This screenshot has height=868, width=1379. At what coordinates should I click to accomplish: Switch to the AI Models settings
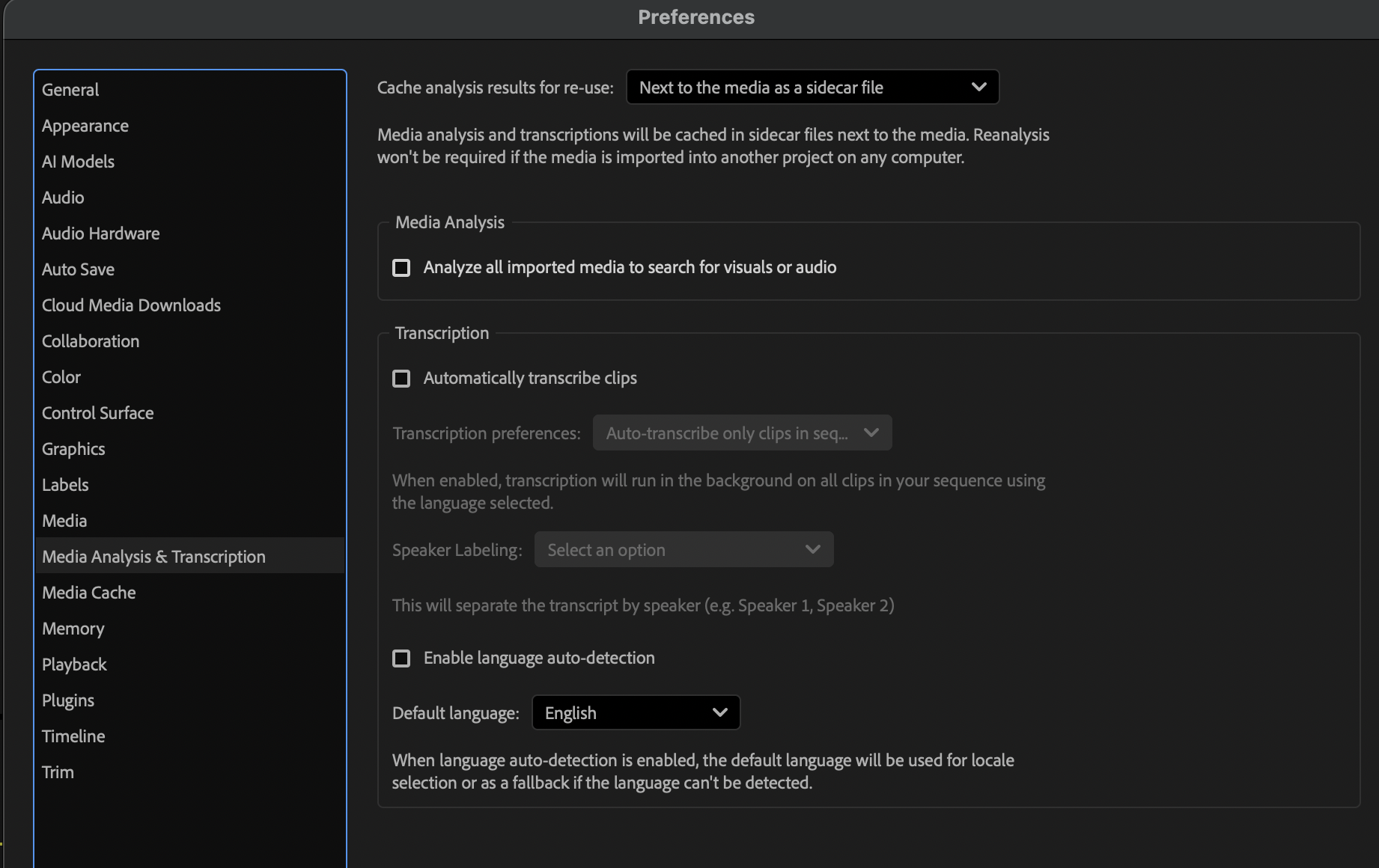[78, 161]
